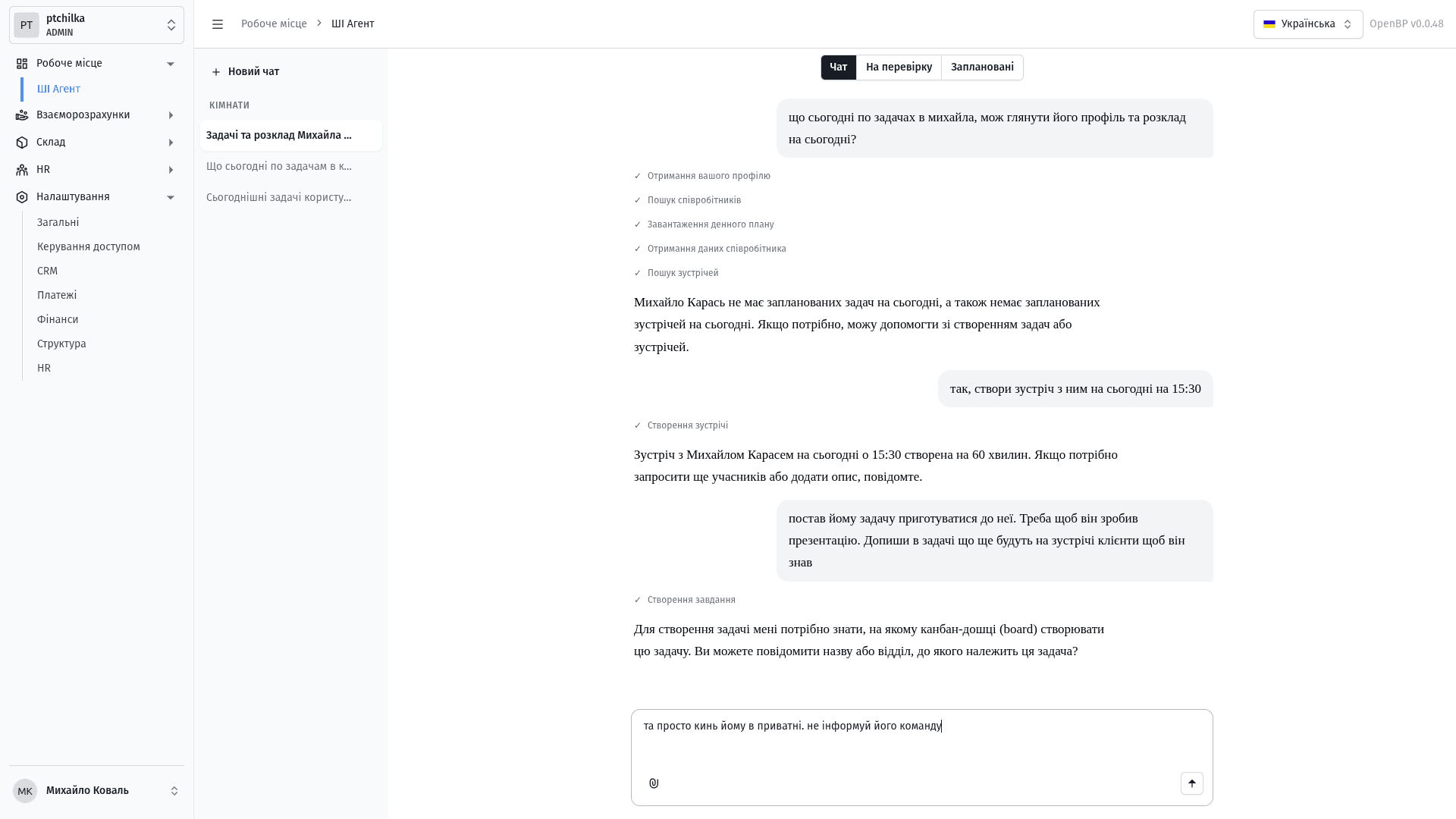1456x819 pixels.
Task: Open the Керування доступом settings link
Action: point(89,247)
